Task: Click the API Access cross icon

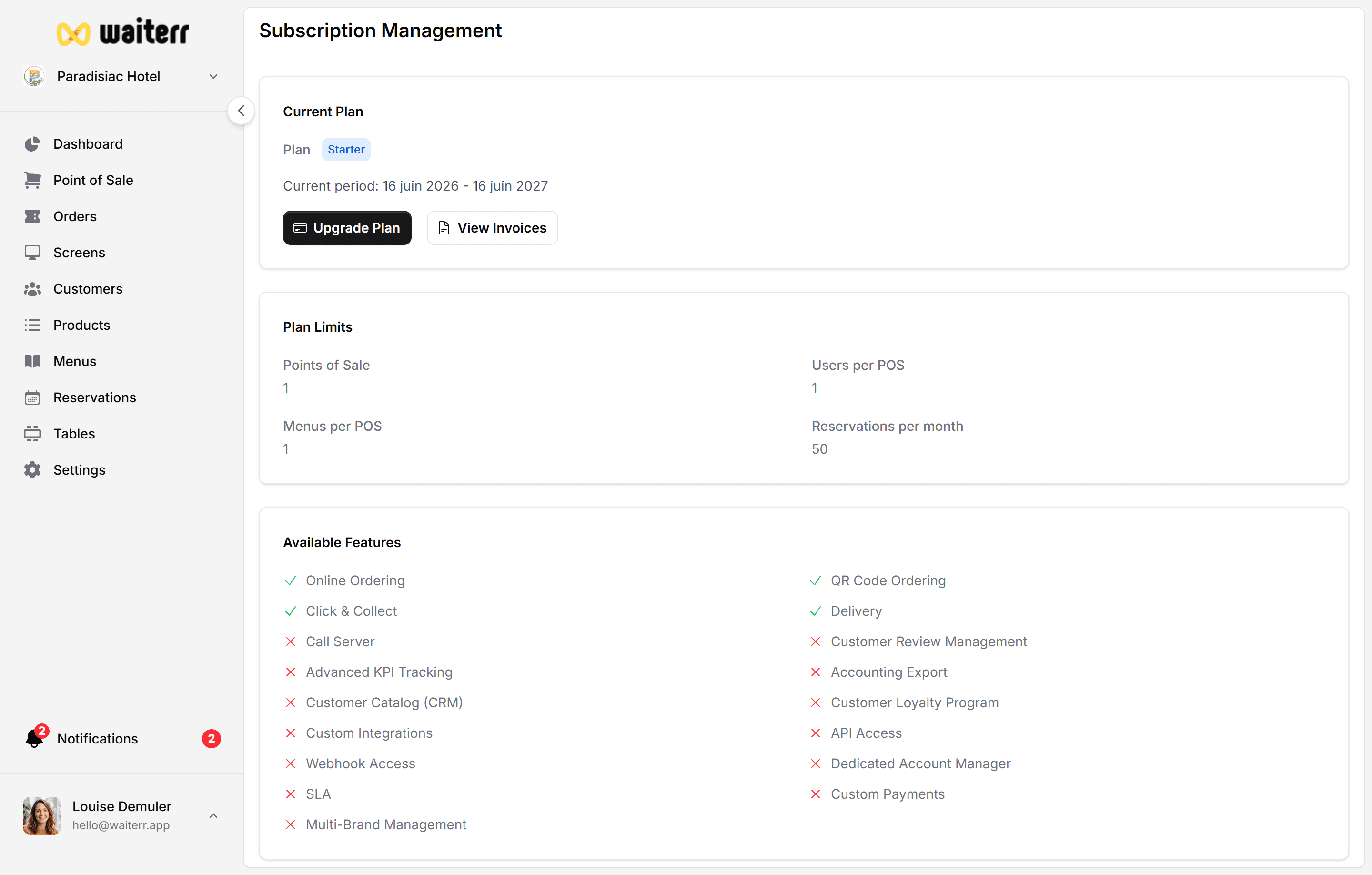Action: [815, 733]
